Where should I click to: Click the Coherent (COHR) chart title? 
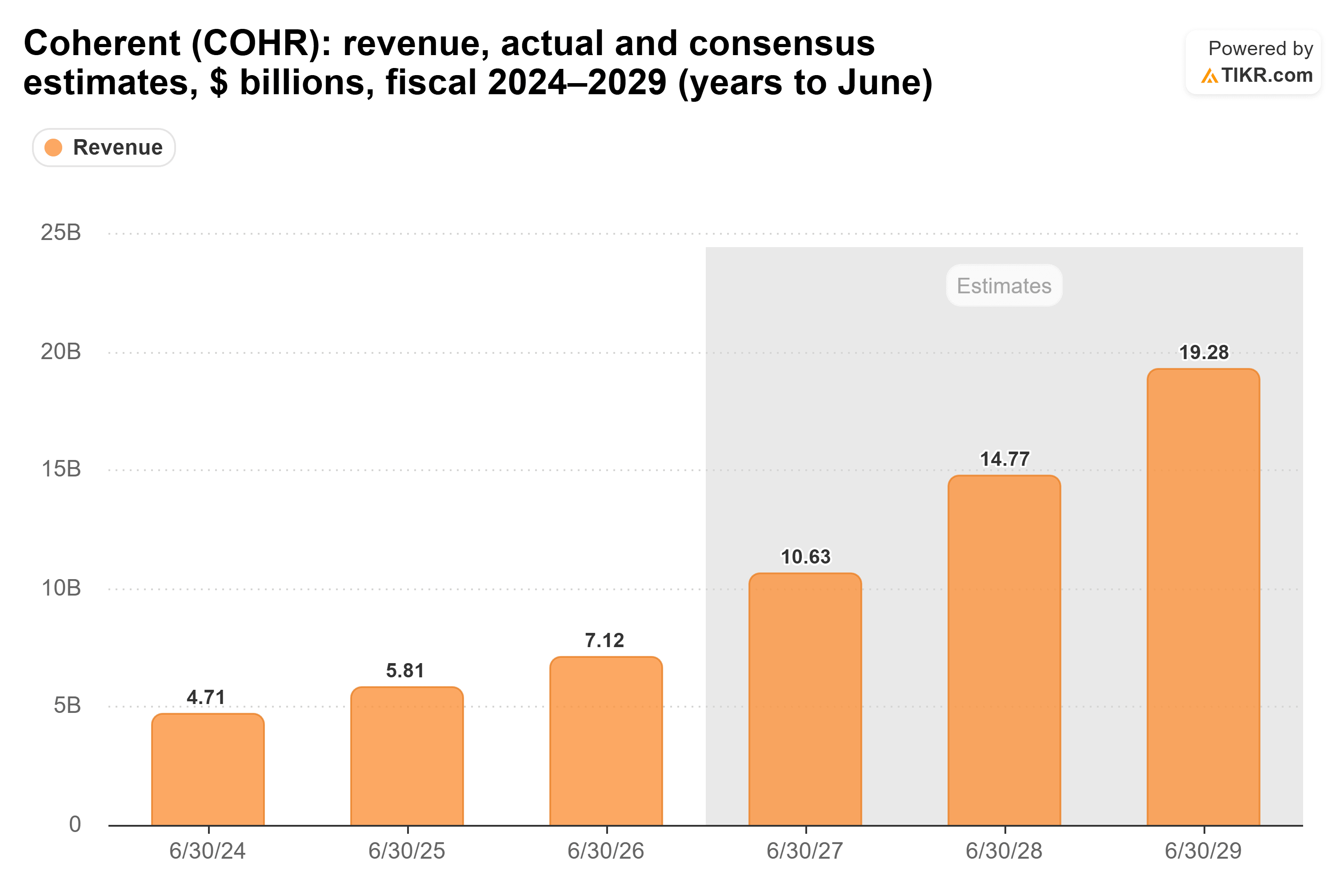coord(478,63)
